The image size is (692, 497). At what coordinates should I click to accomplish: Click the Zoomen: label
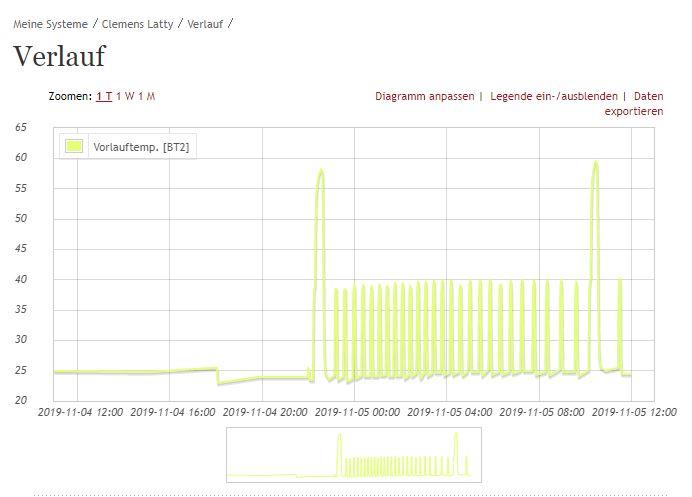point(70,96)
